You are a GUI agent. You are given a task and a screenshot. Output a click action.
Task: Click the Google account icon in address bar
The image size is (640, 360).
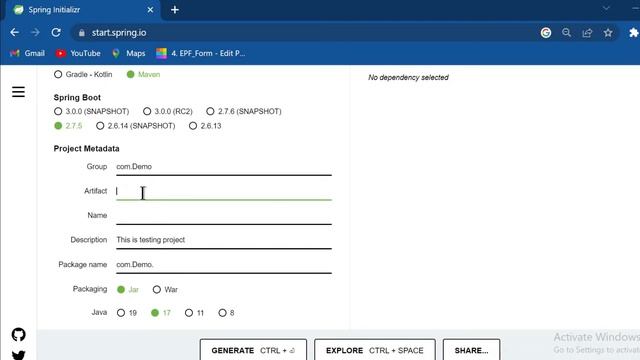point(546,33)
